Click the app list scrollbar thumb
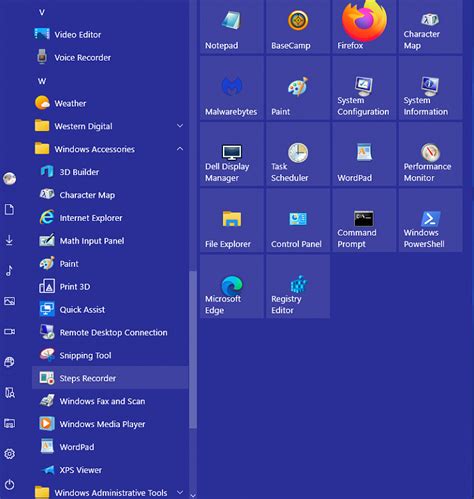 pyautogui.click(x=193, y=349)
